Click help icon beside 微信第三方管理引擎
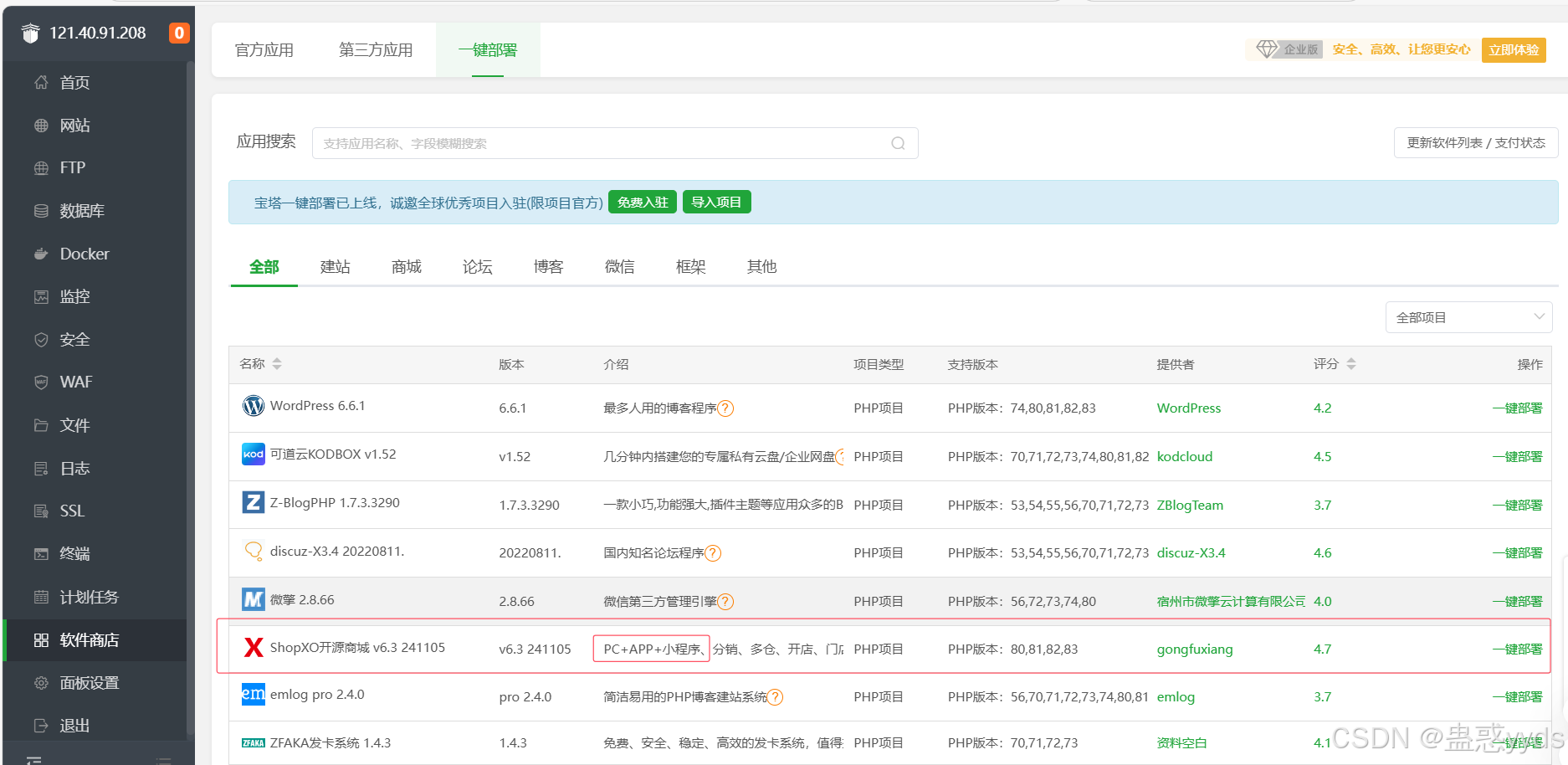Screen dimensions: 1568x765 725,602
